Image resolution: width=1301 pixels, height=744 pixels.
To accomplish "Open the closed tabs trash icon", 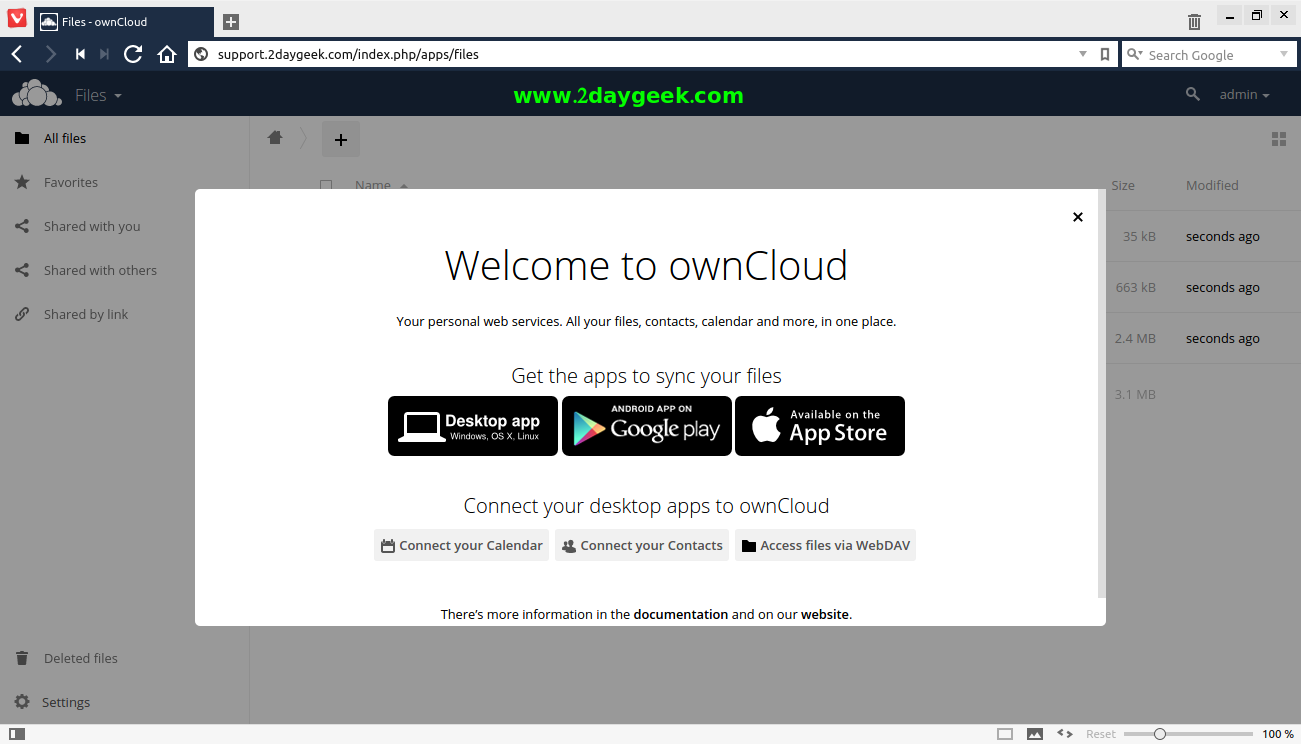I will [1194, 21].
